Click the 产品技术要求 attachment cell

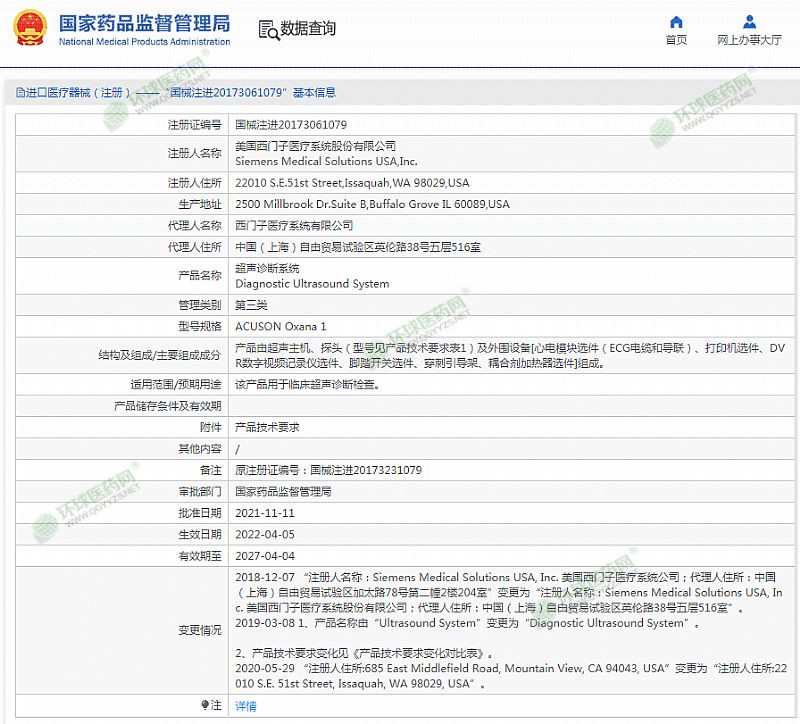(266, 427)
